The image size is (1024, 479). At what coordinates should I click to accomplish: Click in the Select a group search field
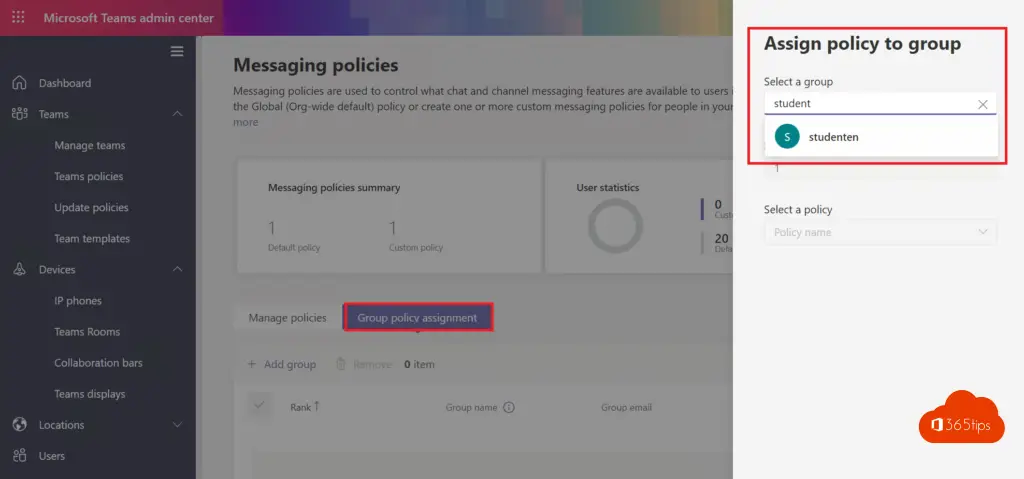[x=868, y=104]
